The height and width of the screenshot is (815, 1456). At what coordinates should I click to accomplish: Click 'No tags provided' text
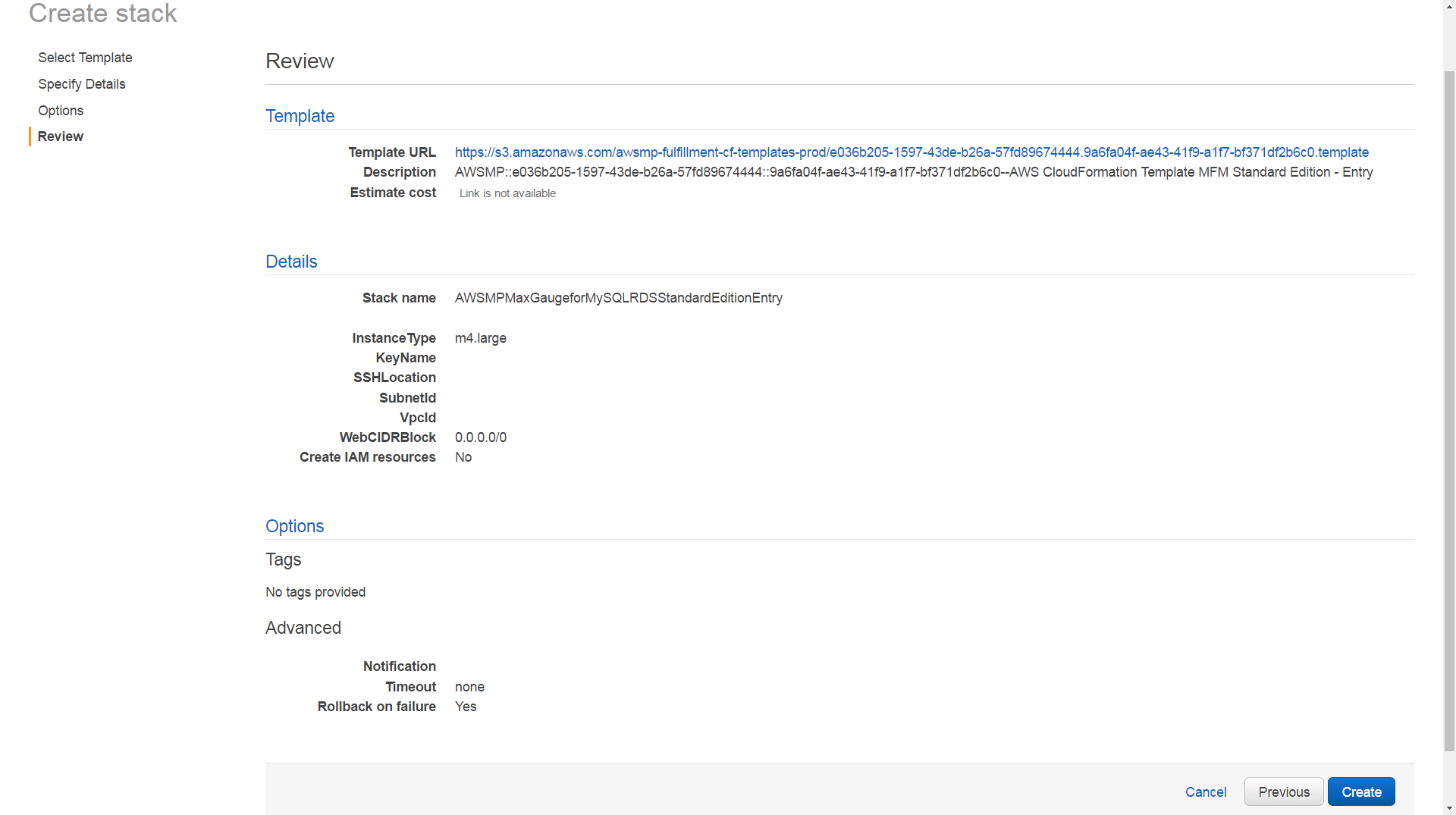315,592
